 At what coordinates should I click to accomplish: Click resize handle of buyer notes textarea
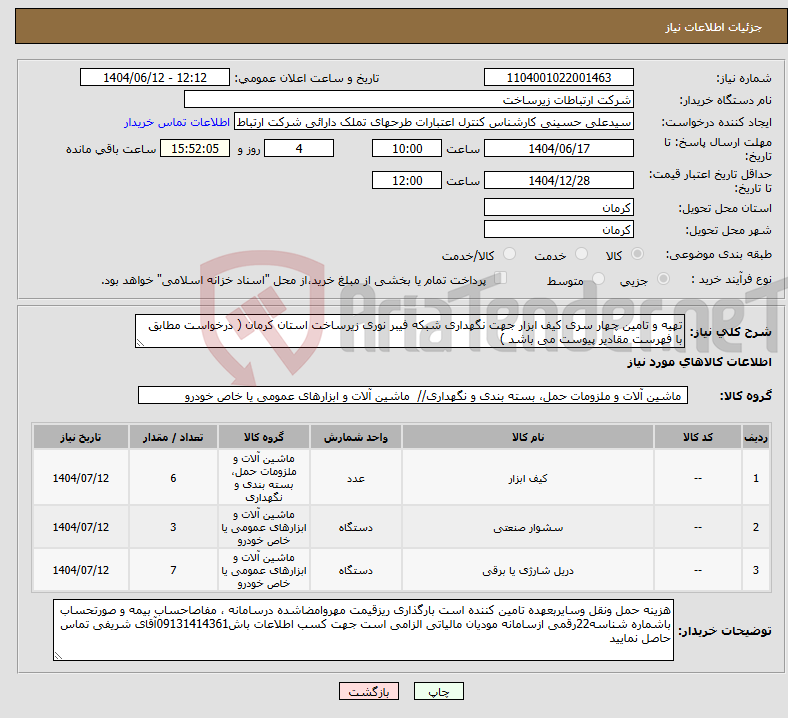[58, 656]
